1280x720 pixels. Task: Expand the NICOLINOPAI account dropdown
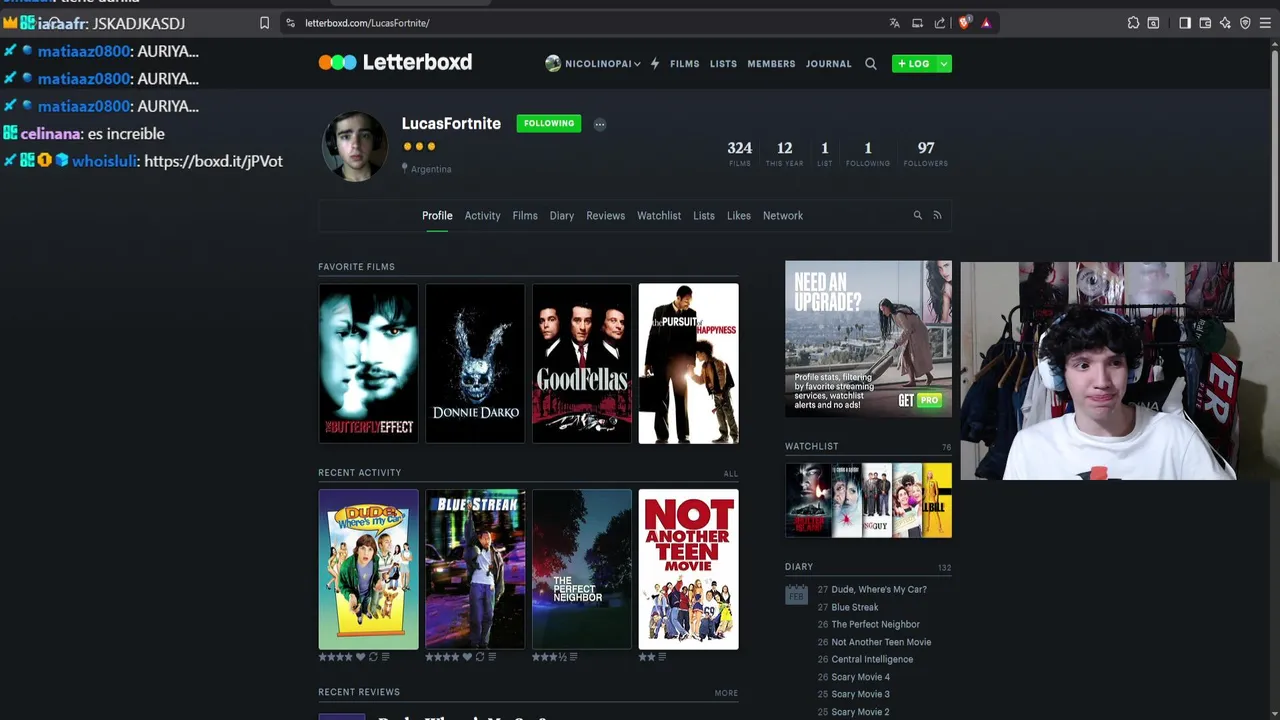(x=593, y=63)
